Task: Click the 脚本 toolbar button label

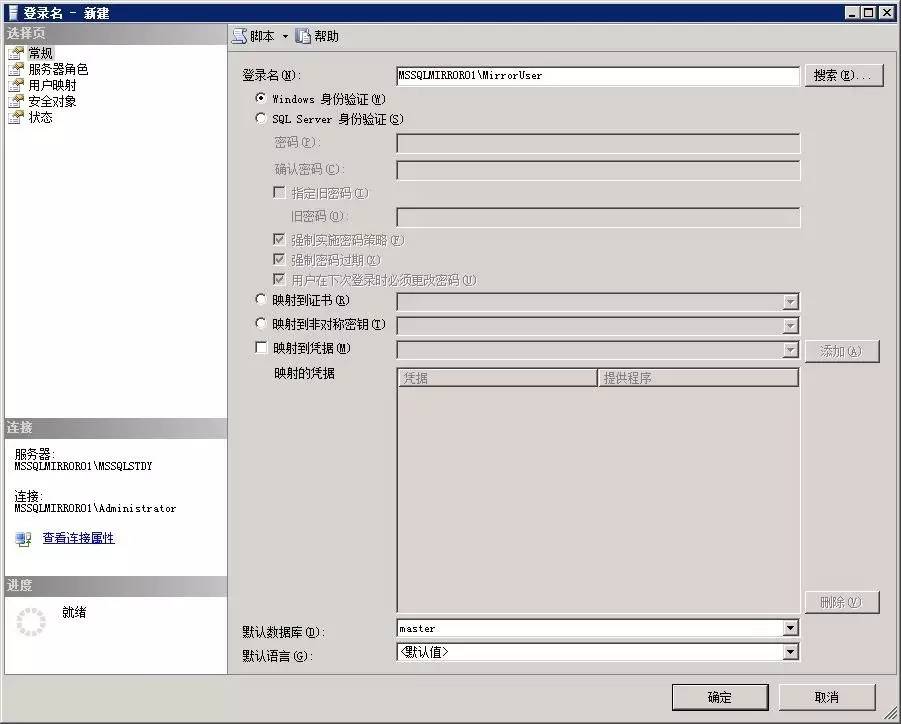Action: tap(262, 36)
